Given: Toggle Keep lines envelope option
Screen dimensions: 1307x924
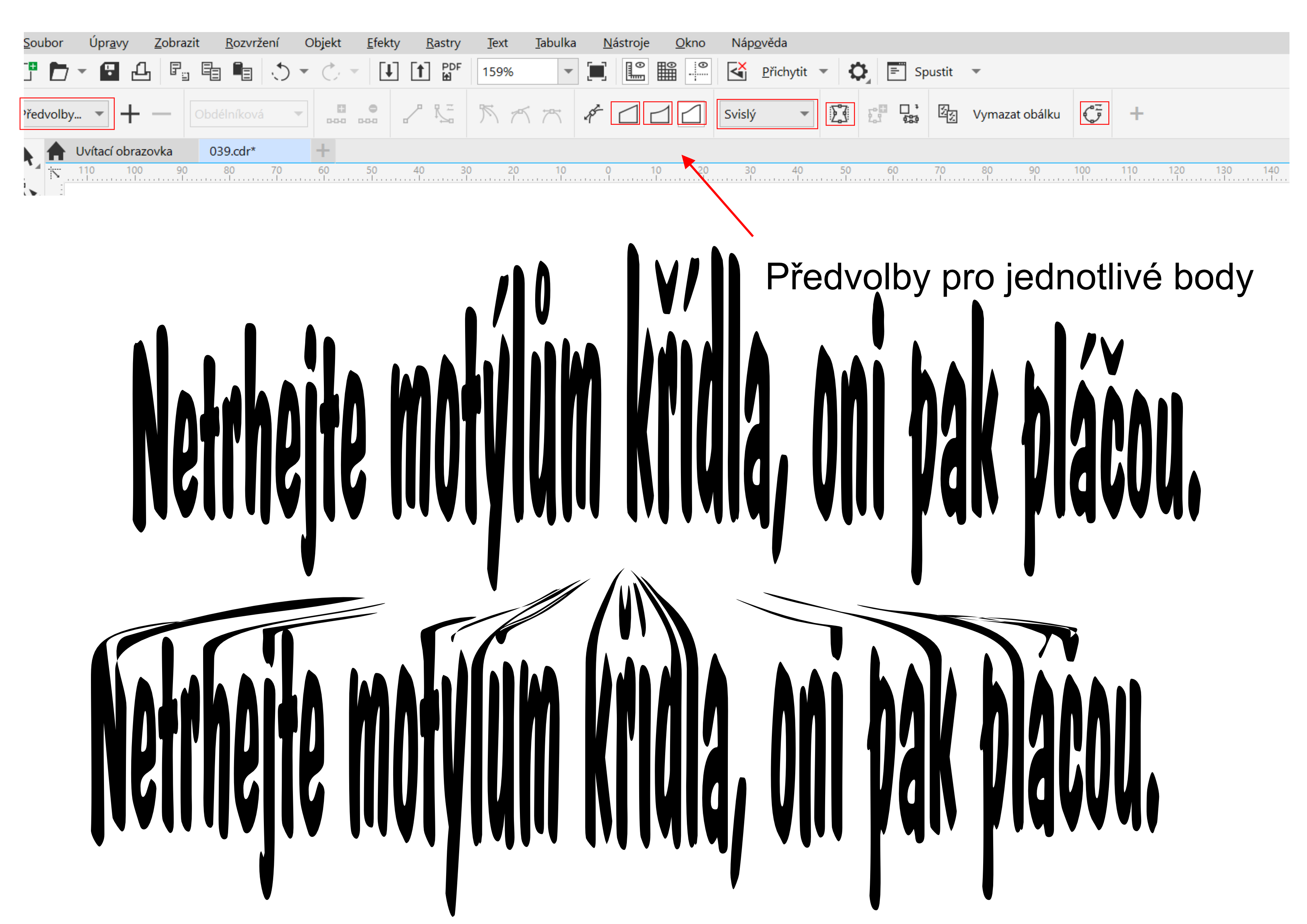Looking at the screenshot, I should click(x=840, y=114).
